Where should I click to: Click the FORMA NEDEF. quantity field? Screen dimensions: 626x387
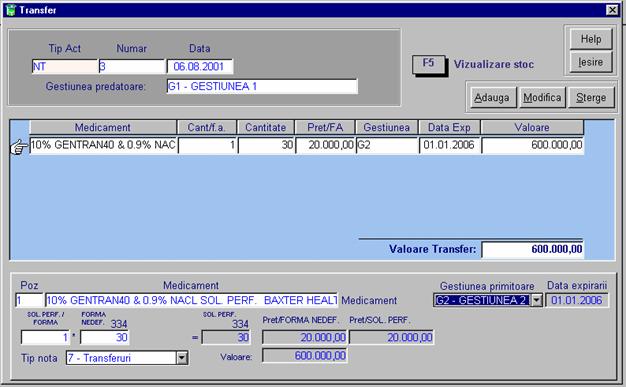(x=105, y=337)
